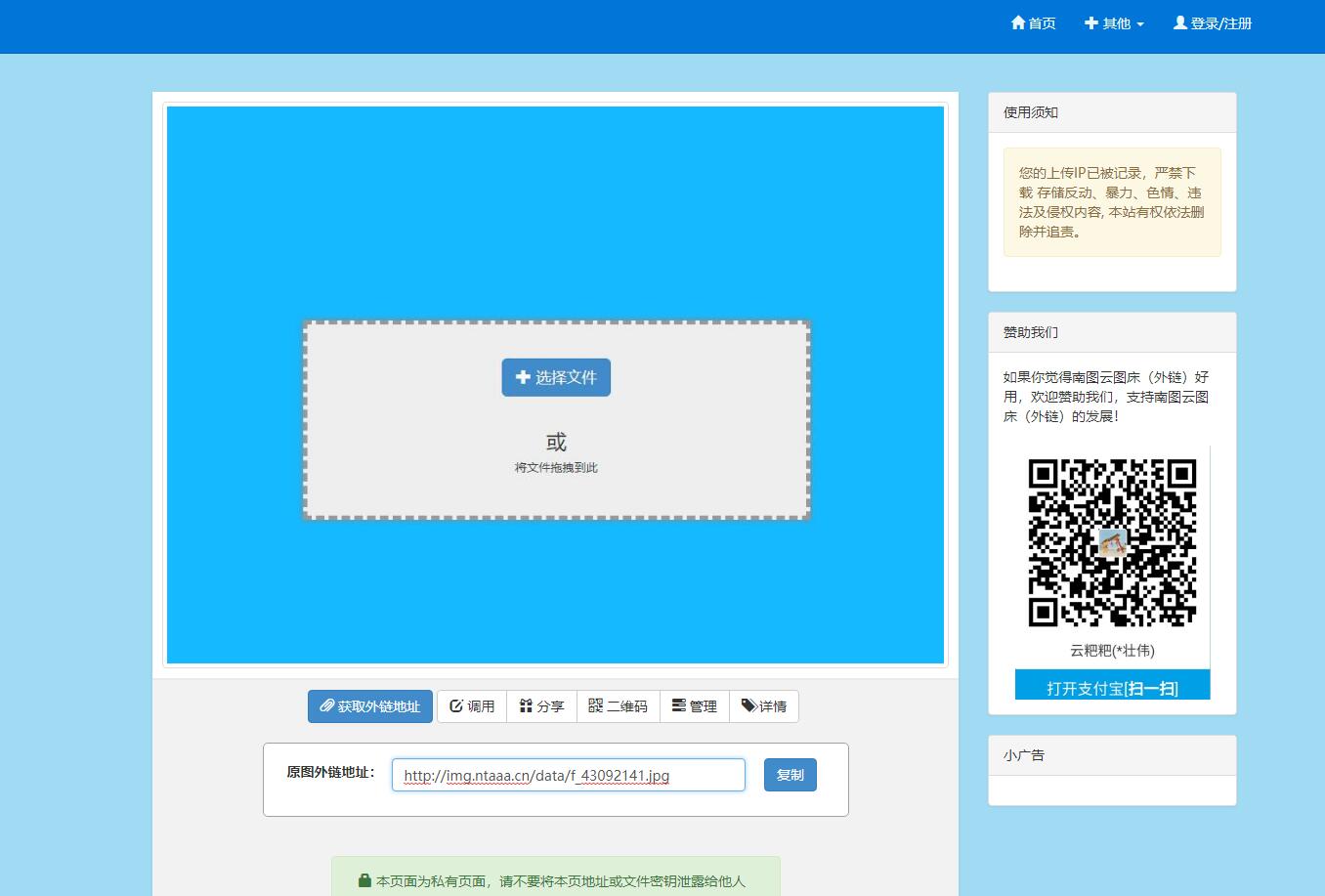Screen dimensions: 1325x896
Task: Switch to the 调用 tab
Action: [x=472, y=706]
